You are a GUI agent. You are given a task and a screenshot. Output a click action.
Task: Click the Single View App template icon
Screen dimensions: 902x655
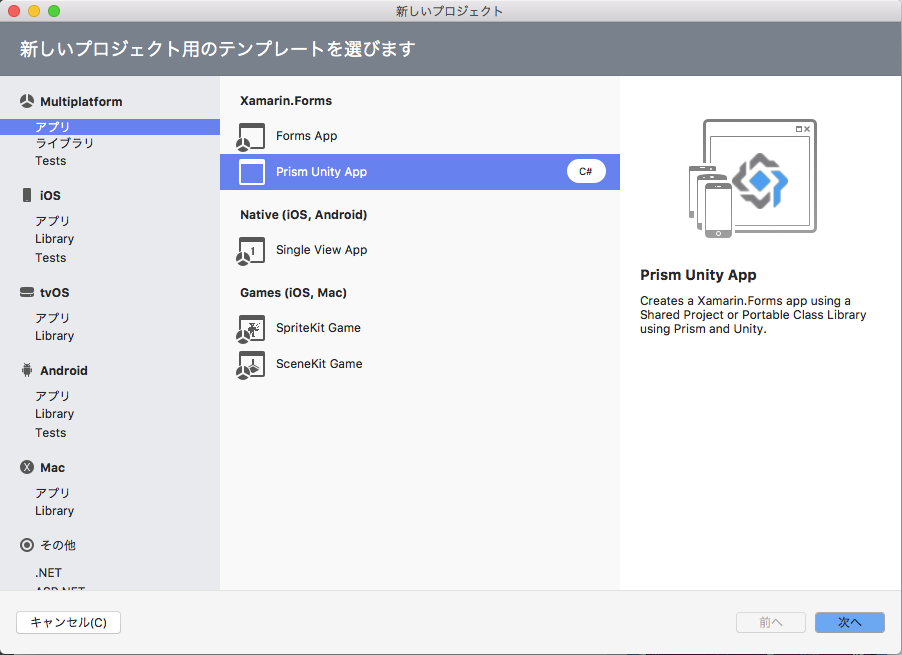click(x=251, y=251)
